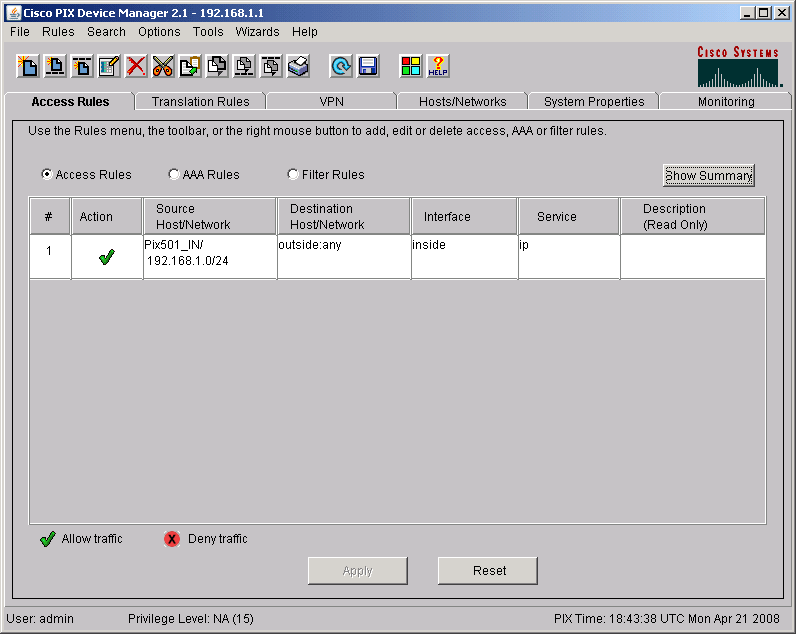This screenshot has width=796, height=634.
Task: Click the red X Delete icon
Action: 136,66
